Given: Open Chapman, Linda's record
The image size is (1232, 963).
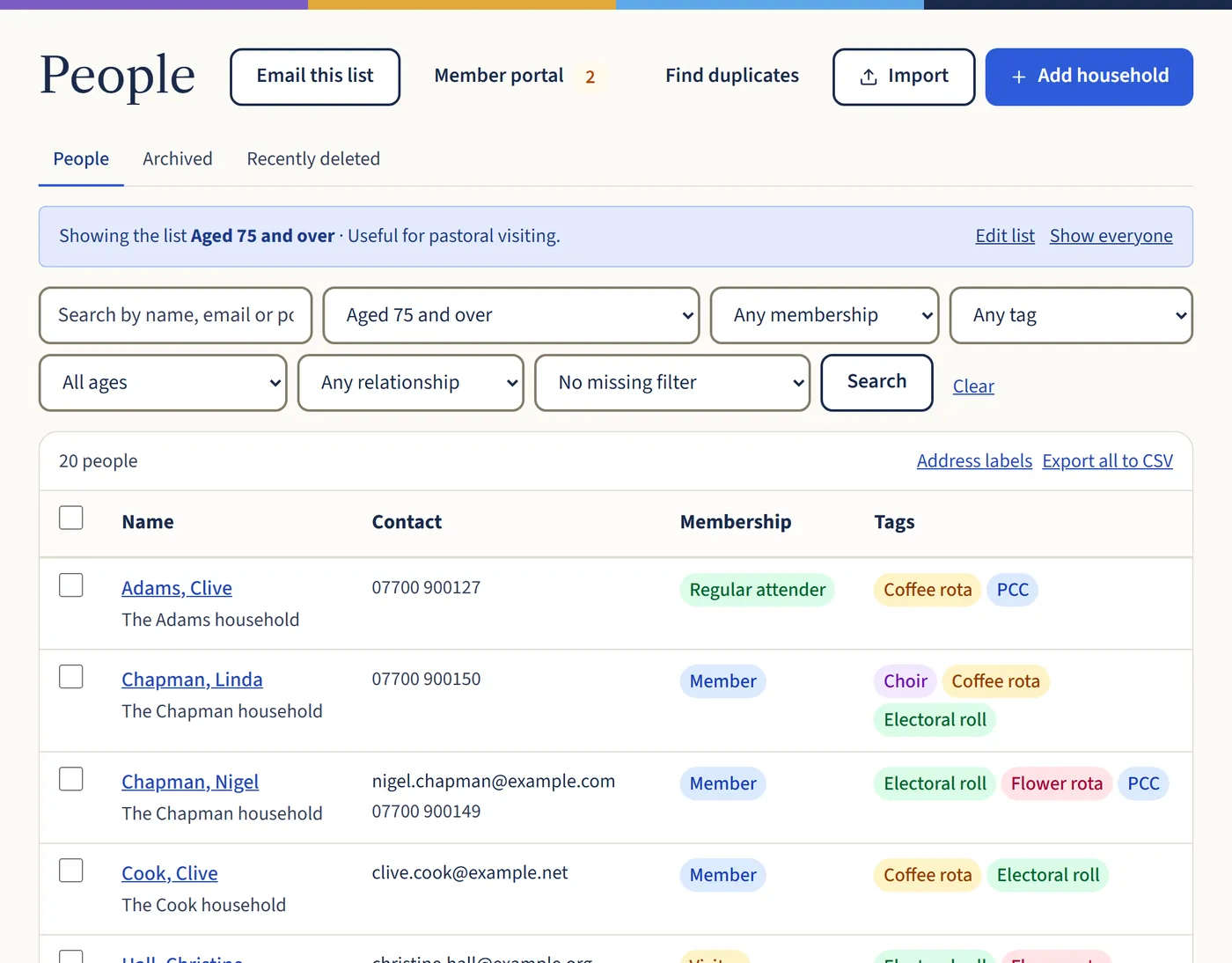Looking at the screenshot, I should [x=192, y=680].
